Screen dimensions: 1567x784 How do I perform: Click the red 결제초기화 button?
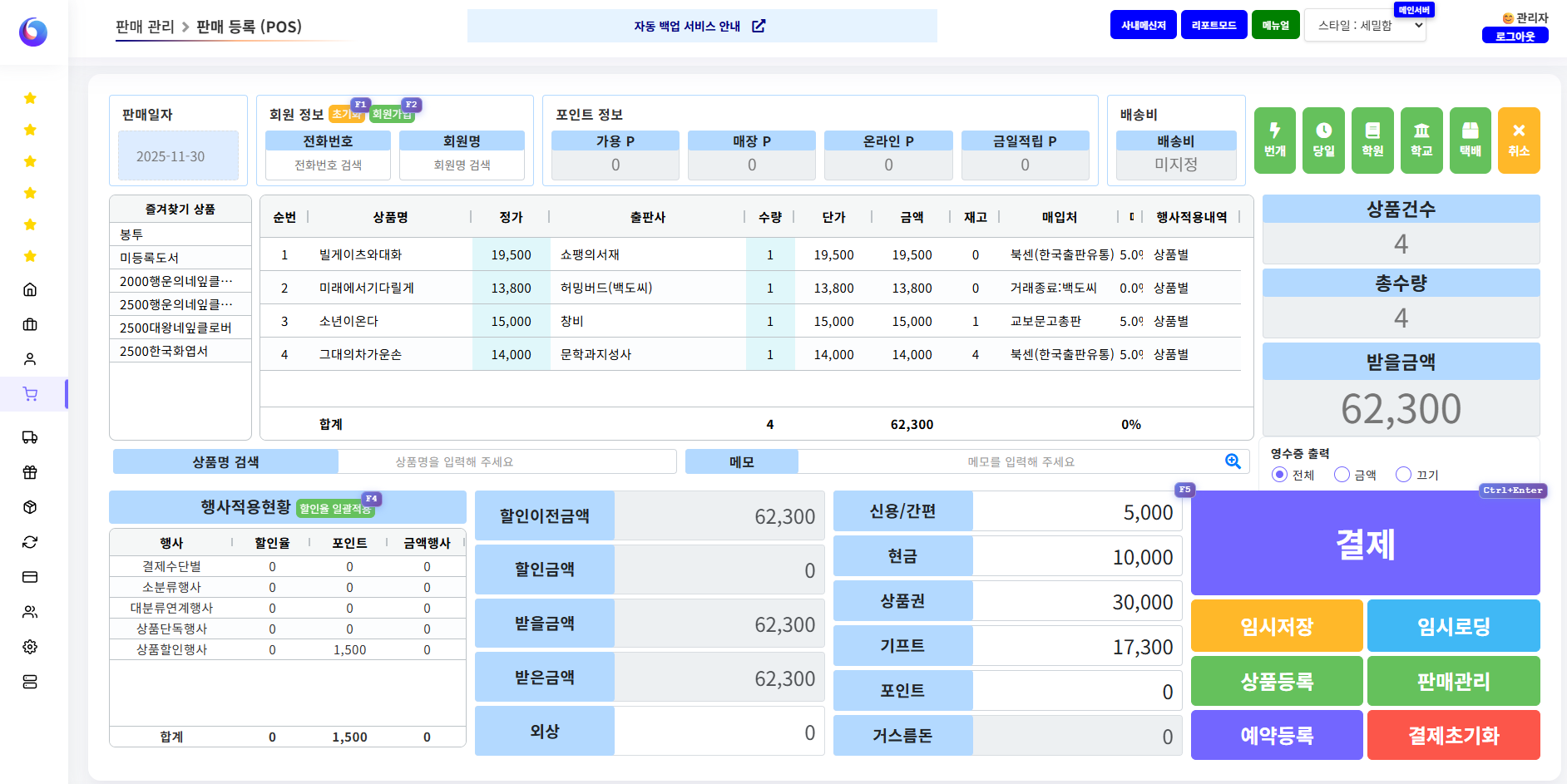click(x=1452, y=735)
